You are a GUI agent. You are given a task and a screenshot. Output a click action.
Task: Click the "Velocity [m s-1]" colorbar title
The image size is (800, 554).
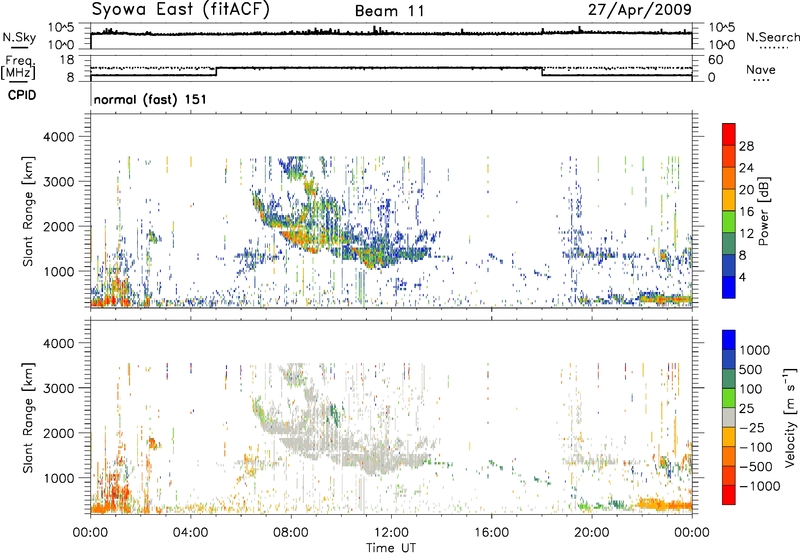790,417
